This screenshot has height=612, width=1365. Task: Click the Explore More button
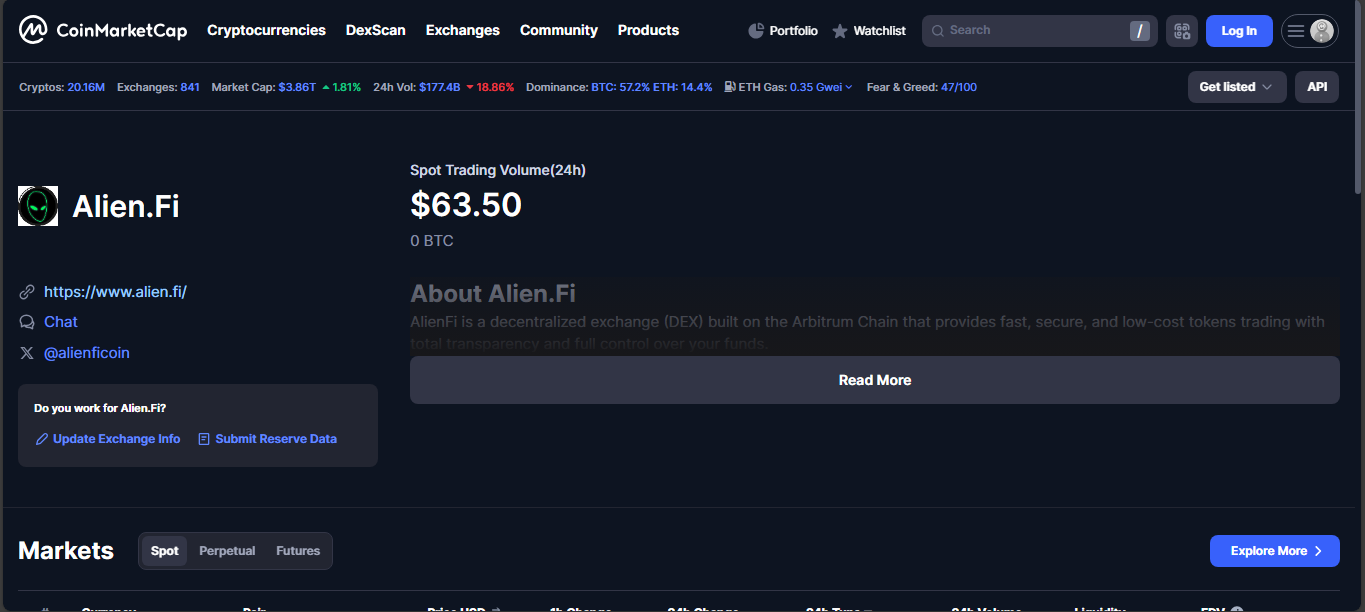click(1274, 551)
